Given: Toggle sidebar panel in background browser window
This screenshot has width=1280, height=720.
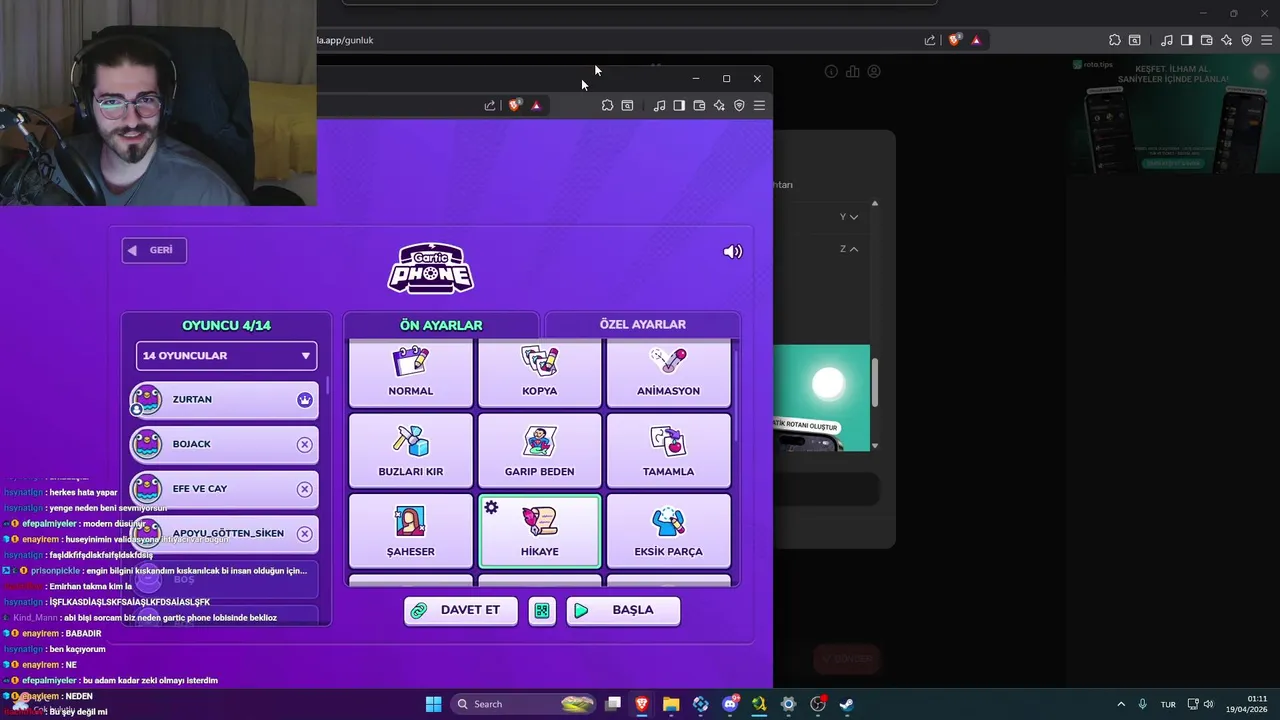Looking at the screenshot, I should tap(1186, 40).
